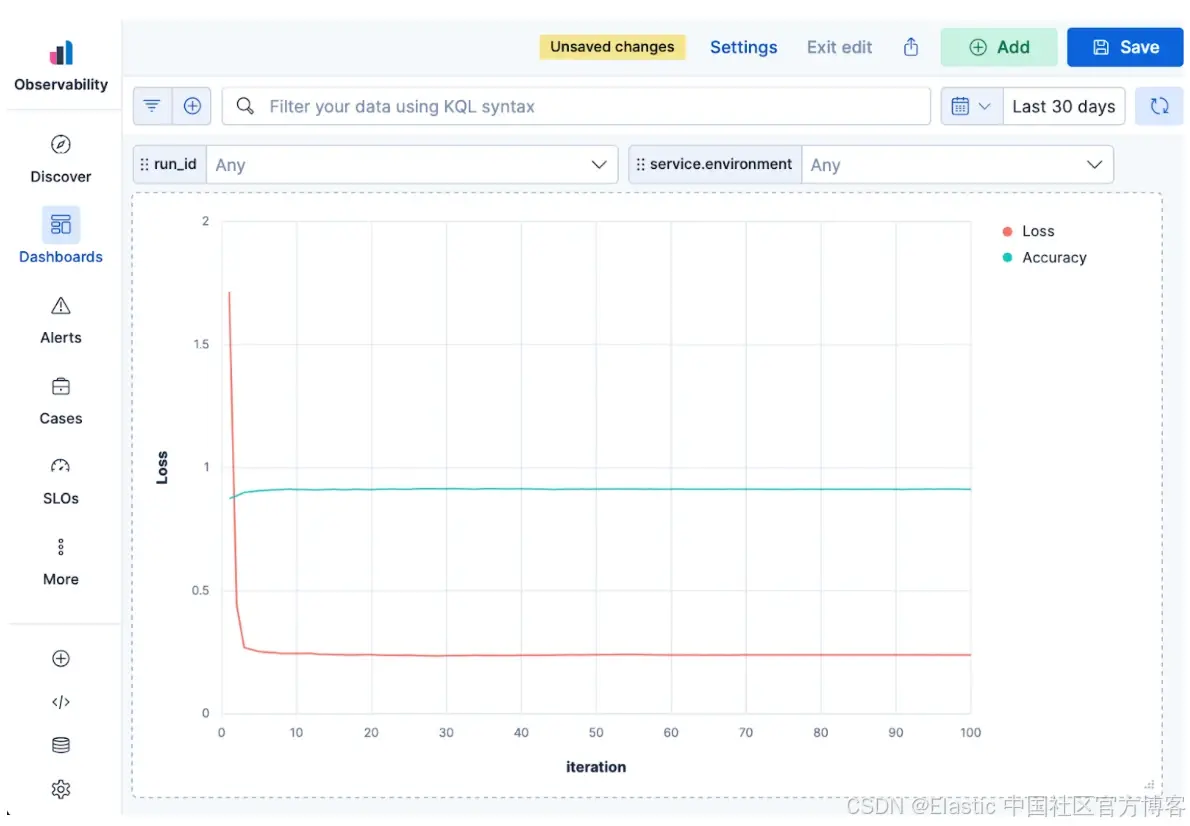Click the x-axis tick label 50
Image resolution: width=1190 pixels, height=826 pixels.
pos(596,733)
